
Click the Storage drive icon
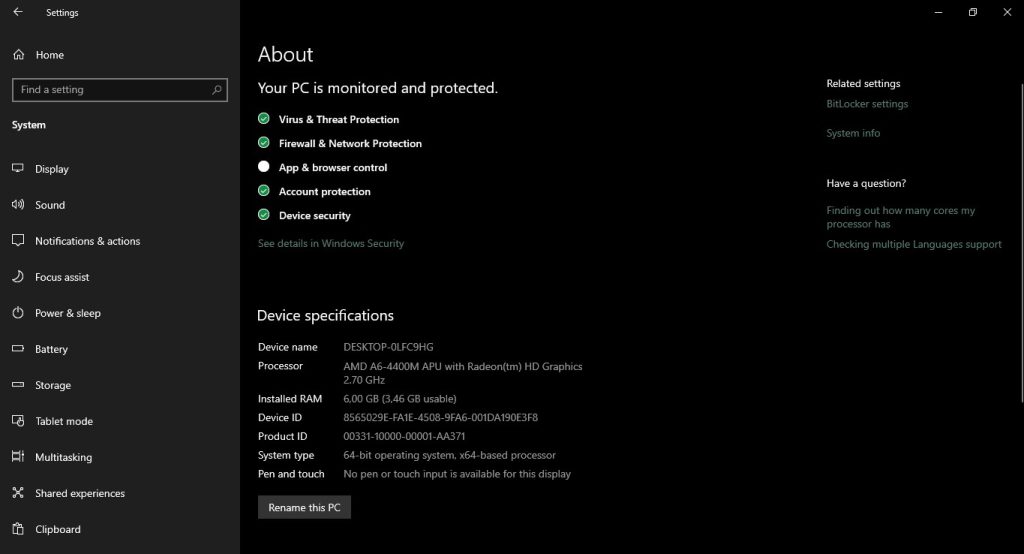(x=18, y=385)
